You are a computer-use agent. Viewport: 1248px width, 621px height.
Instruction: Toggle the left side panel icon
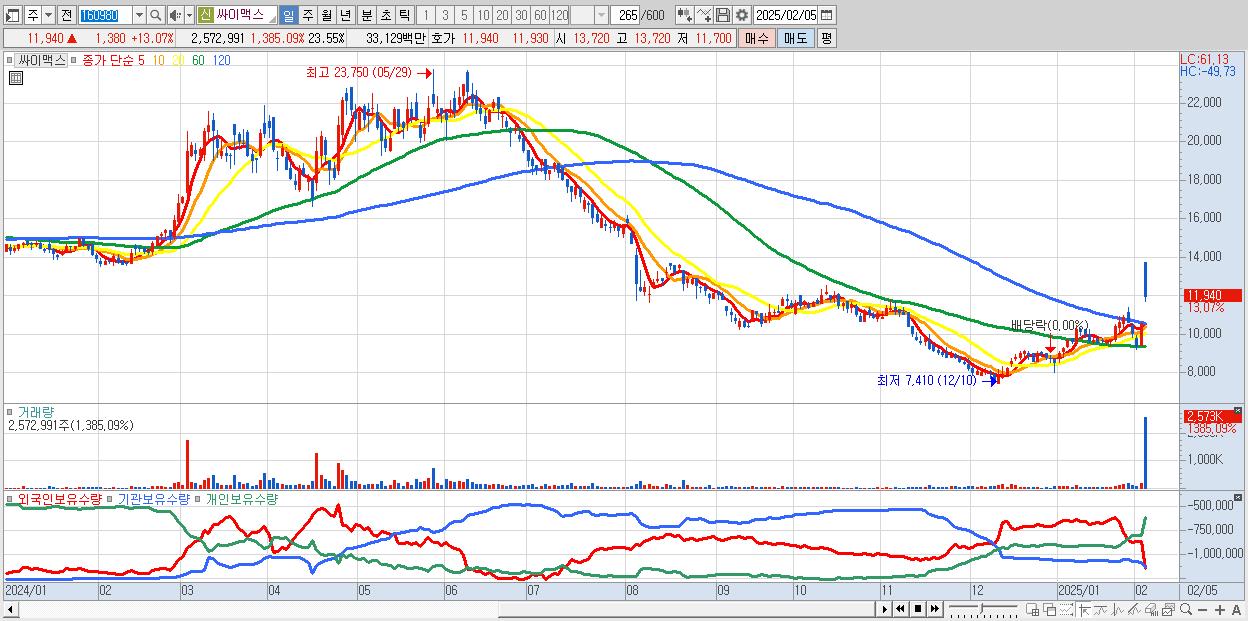(x=12, y=15)
